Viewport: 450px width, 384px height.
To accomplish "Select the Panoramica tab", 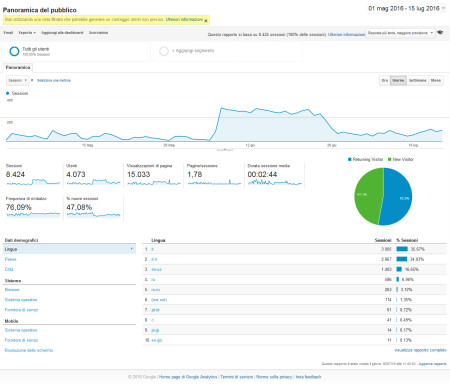I will pos(18,67).
